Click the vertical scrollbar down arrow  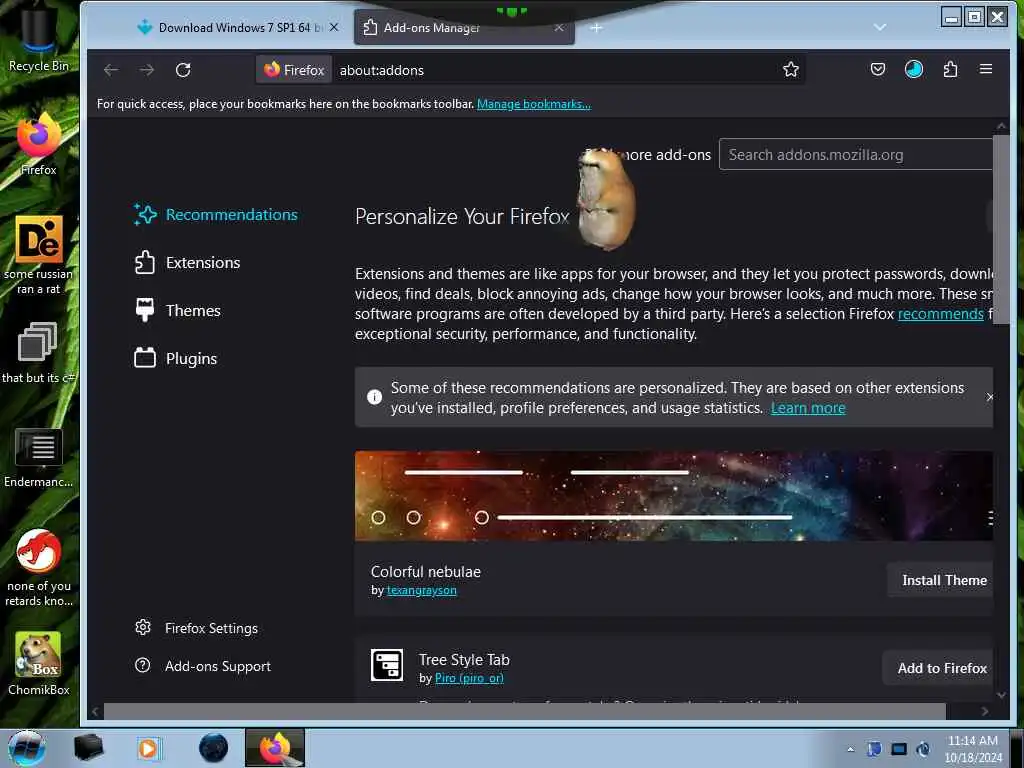1001,695
